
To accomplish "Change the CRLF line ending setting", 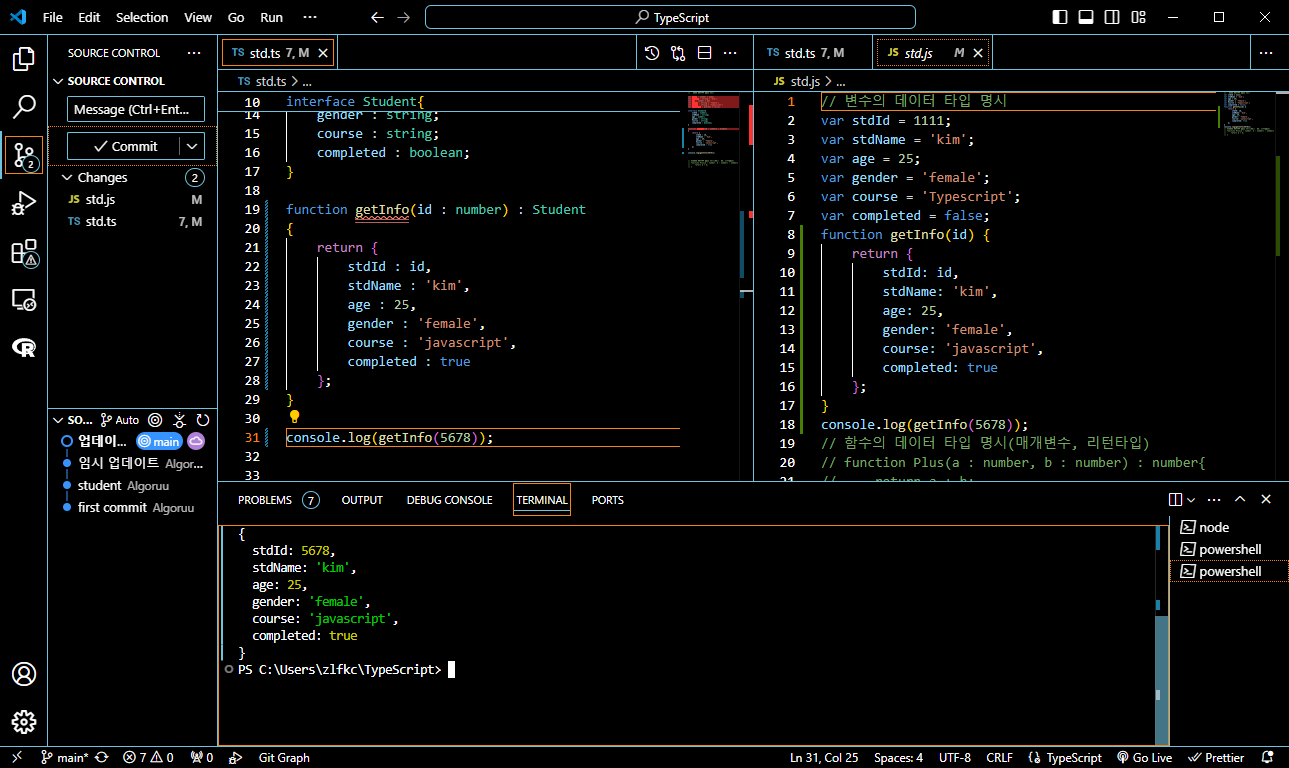I will click(x=999, y=758).
